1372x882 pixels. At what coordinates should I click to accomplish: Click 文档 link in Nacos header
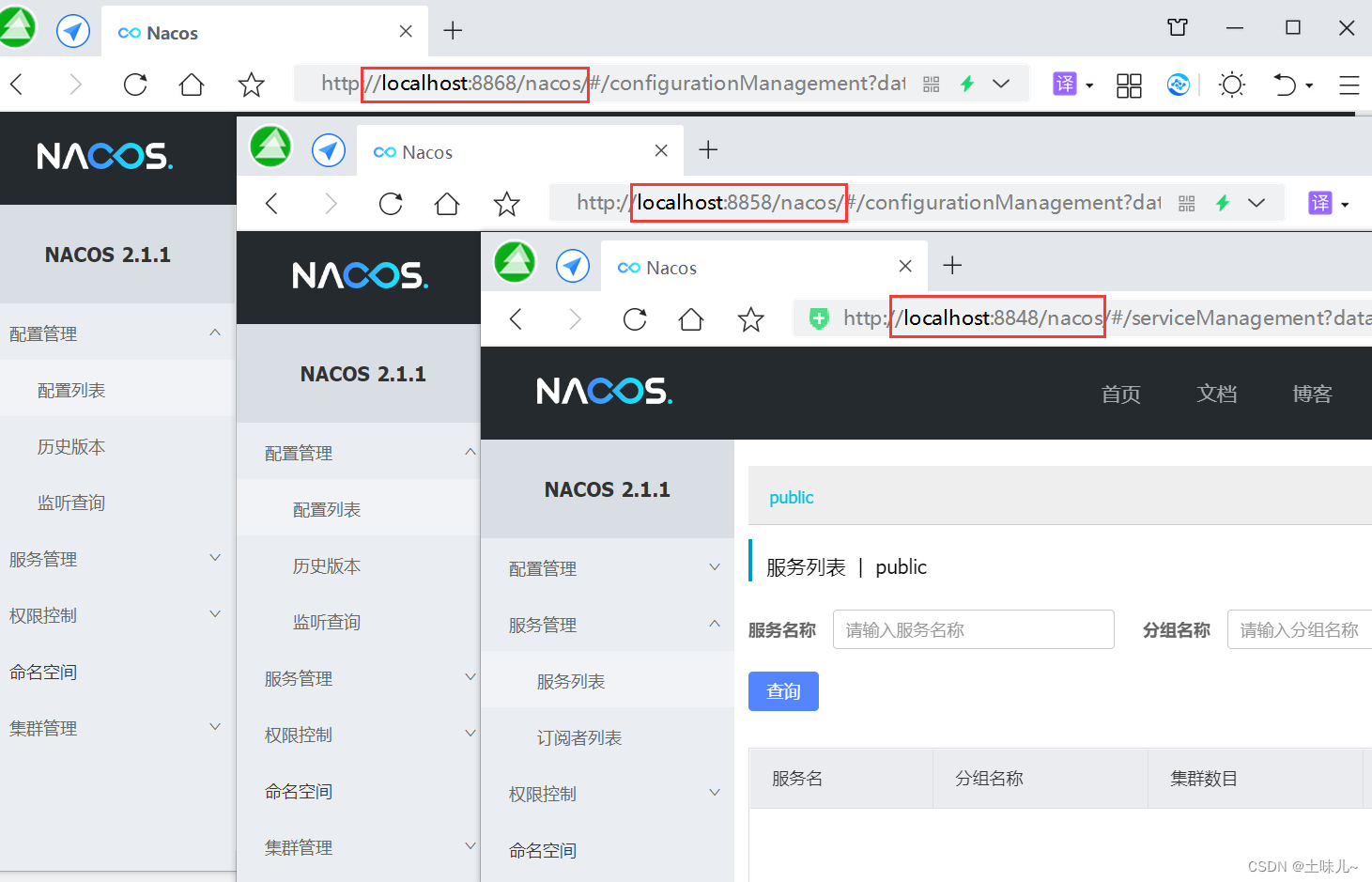[x=1216, y=394]
